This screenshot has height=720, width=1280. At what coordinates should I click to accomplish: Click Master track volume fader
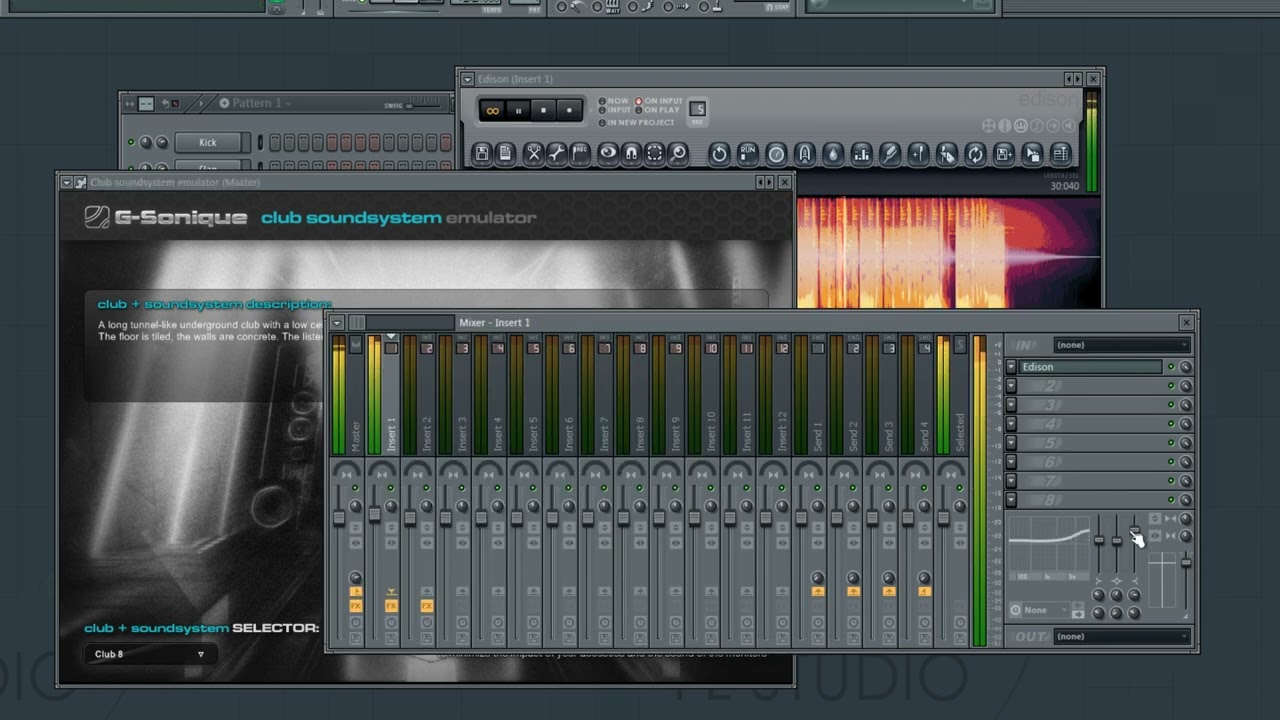(339, 517)
